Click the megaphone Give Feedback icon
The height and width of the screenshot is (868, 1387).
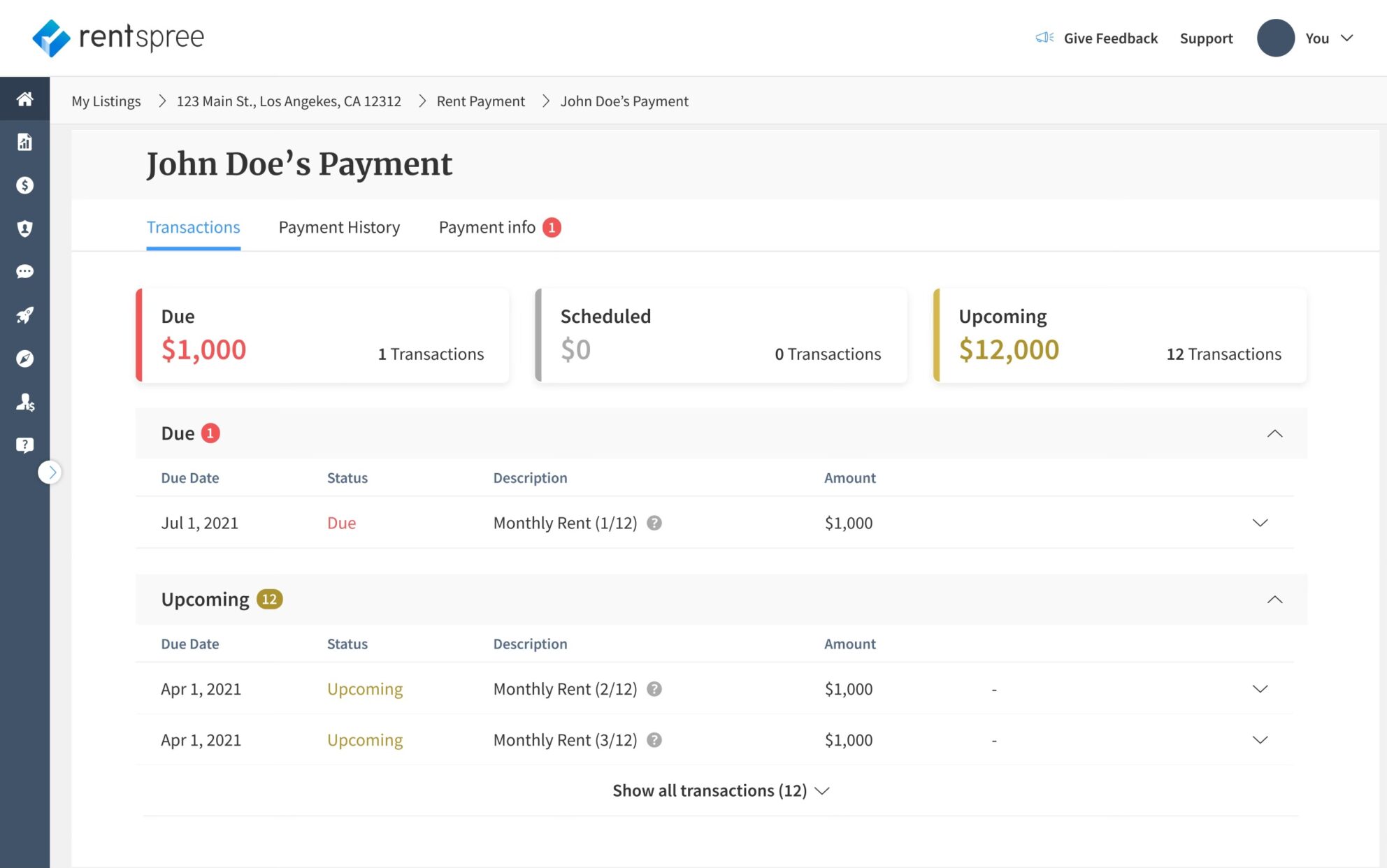pyautogui.click(x=1043, y=38)
